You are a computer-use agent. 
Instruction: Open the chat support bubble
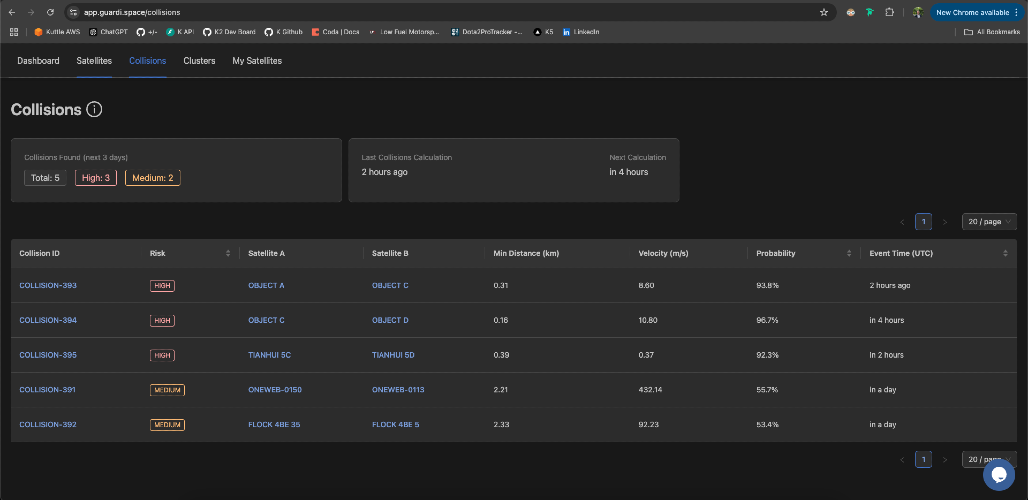tap(998, 474)
